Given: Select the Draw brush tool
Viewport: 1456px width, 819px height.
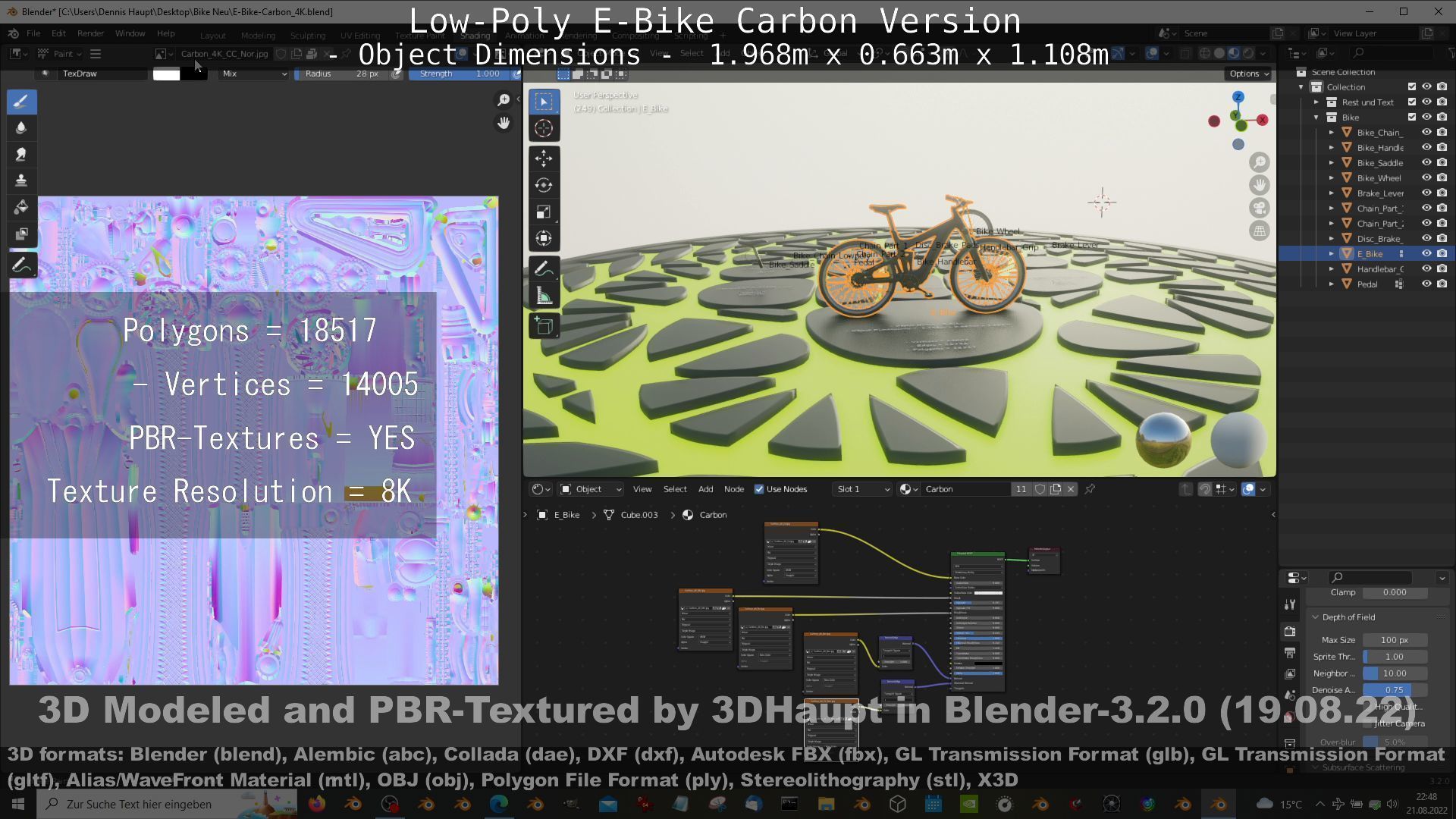Looking at the screenshot, I should [21, 101].
